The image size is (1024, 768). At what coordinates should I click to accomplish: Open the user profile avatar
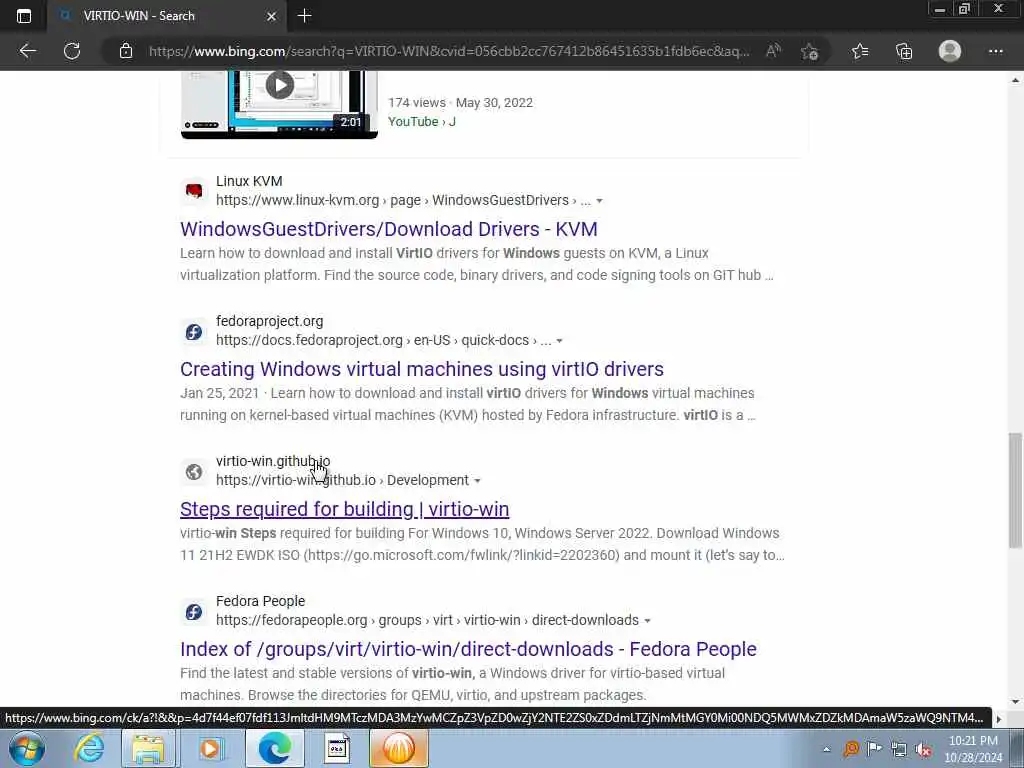point(950,51)
